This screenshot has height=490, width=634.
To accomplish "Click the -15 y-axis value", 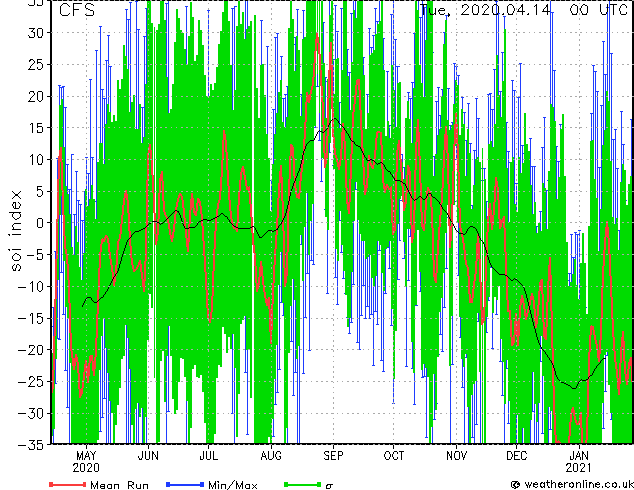I will (32, 318).
